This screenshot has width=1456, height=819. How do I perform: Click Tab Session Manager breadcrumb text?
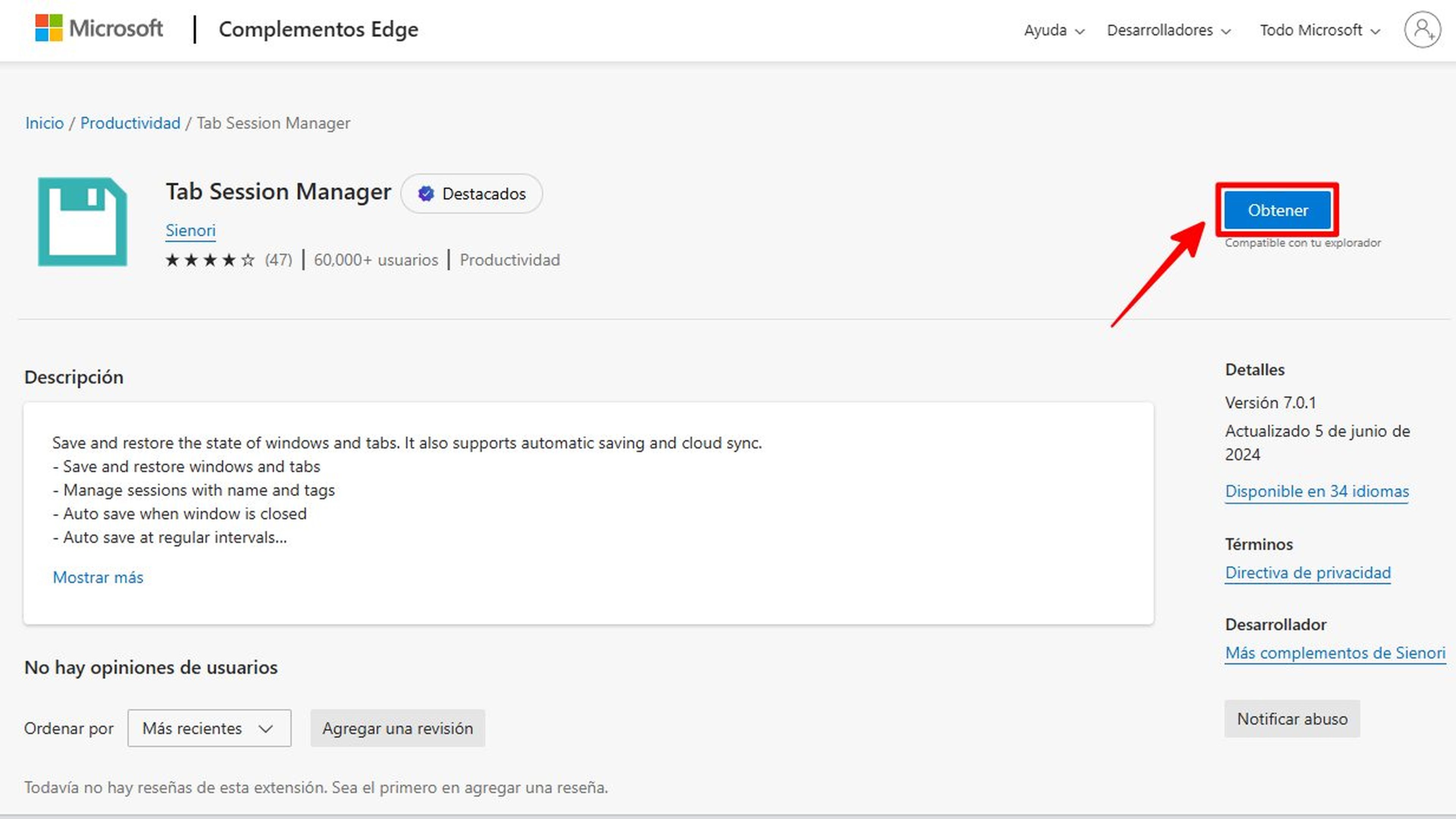[x=273, y=123]
